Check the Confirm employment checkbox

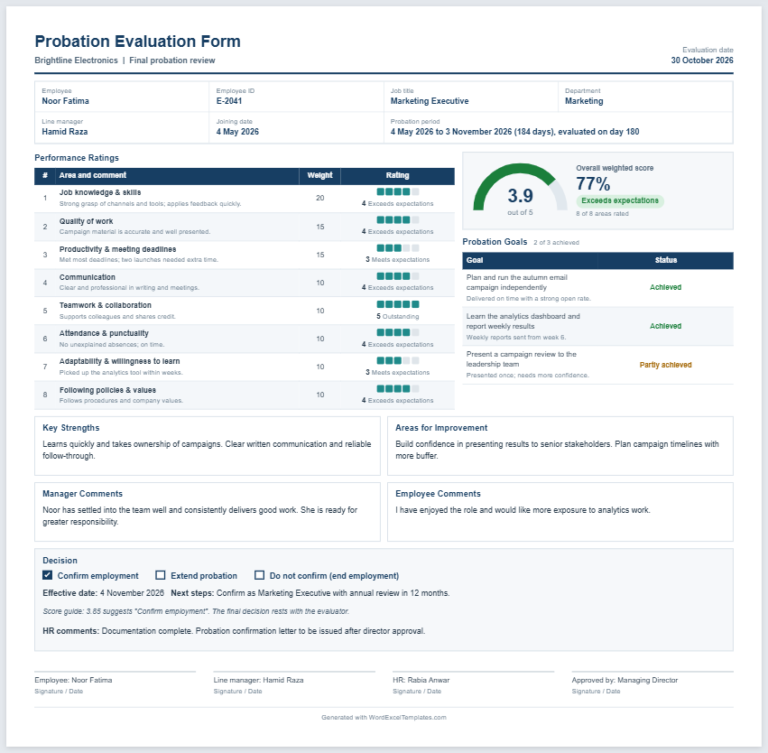coord(48,575)
